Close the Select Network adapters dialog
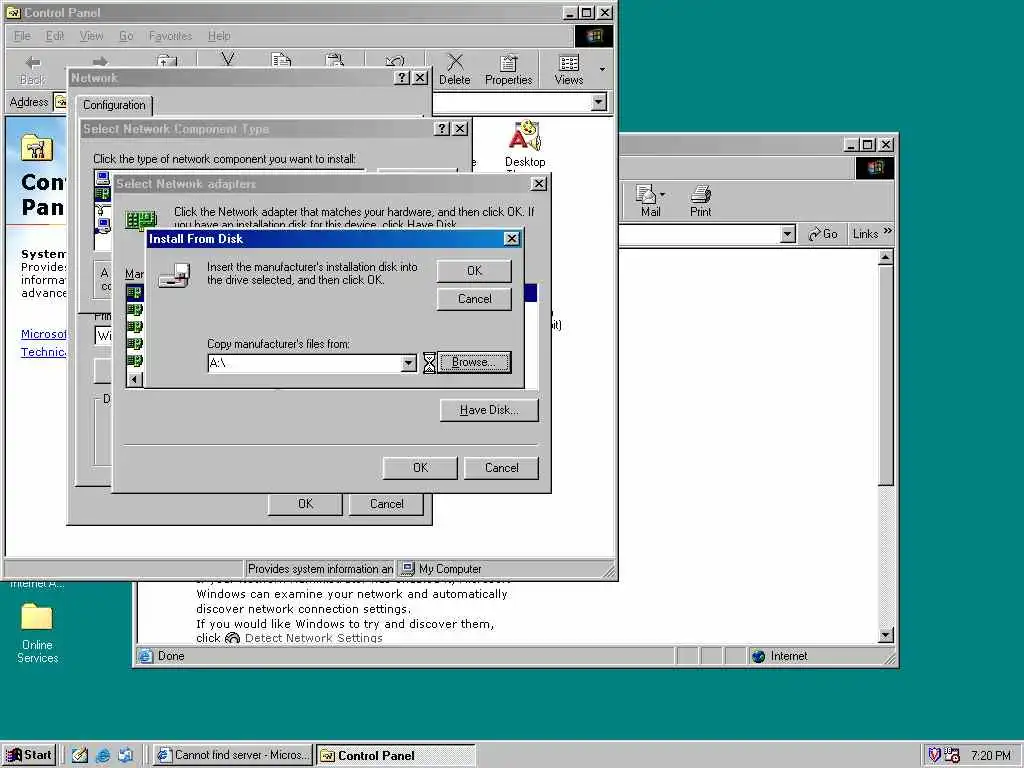The width and height of the screenshot is (1024, 768). pos(539,184)
